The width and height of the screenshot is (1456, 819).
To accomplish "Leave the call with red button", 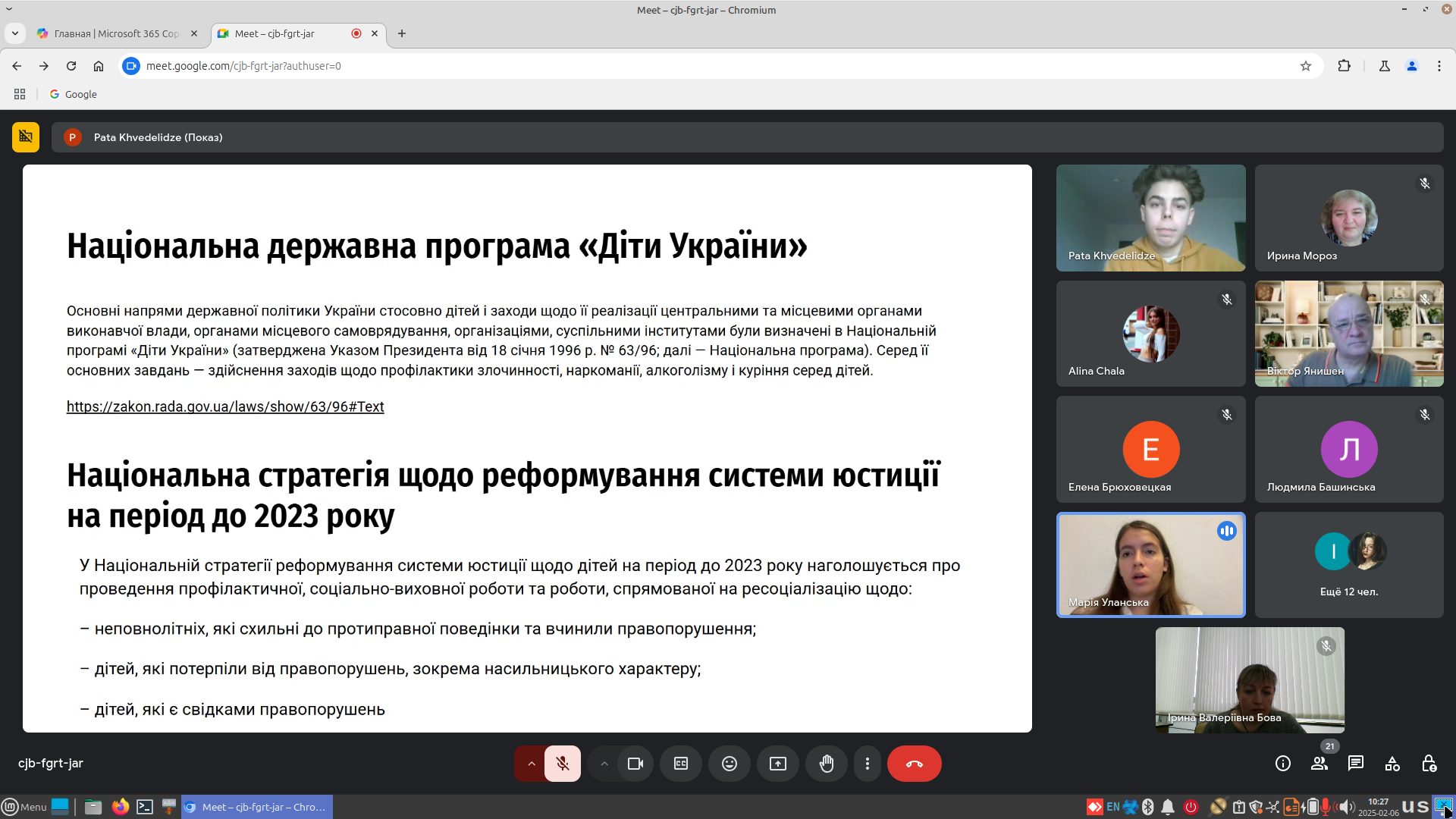I will click(914, 764).
